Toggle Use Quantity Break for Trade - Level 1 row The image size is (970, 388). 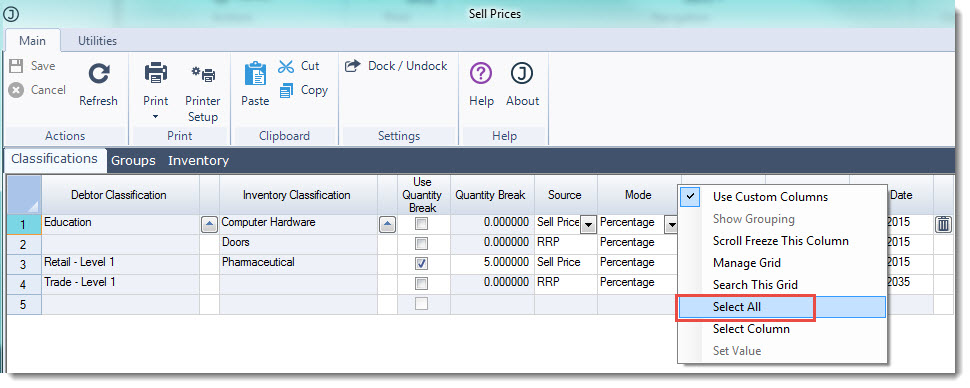[421, 283]
